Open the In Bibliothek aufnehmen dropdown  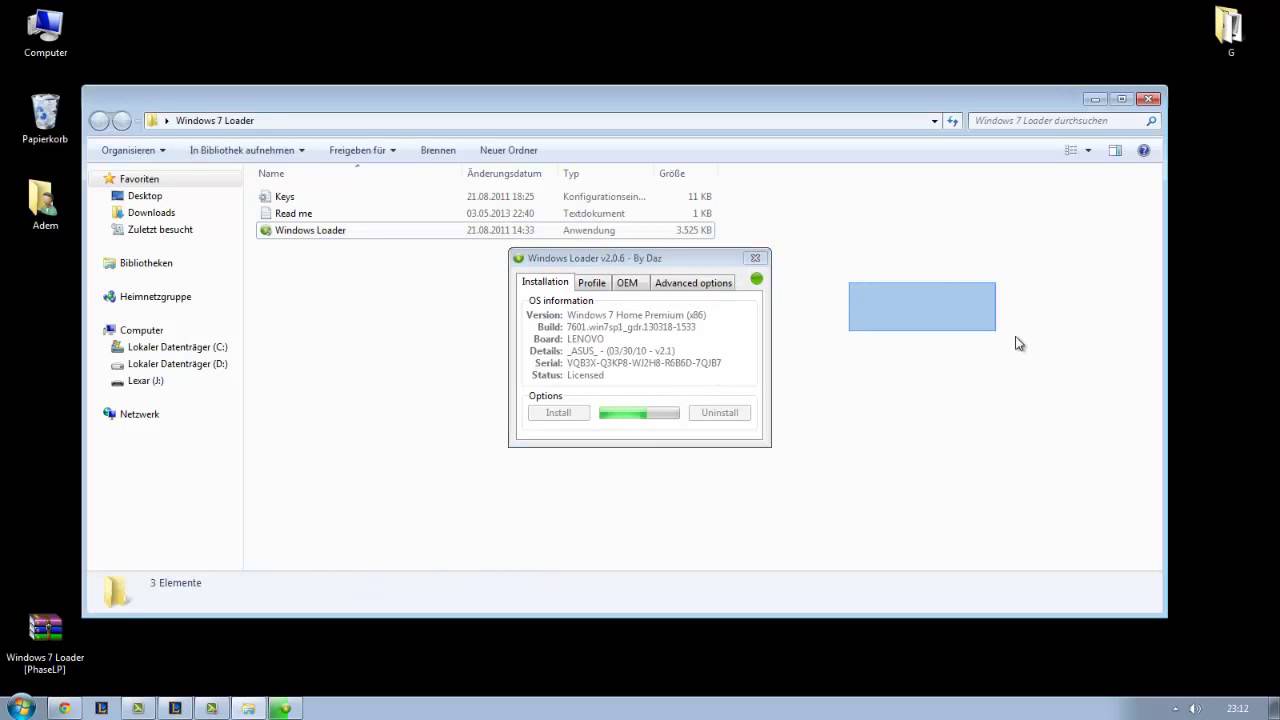pyautogui.click(x=247, y=150)
